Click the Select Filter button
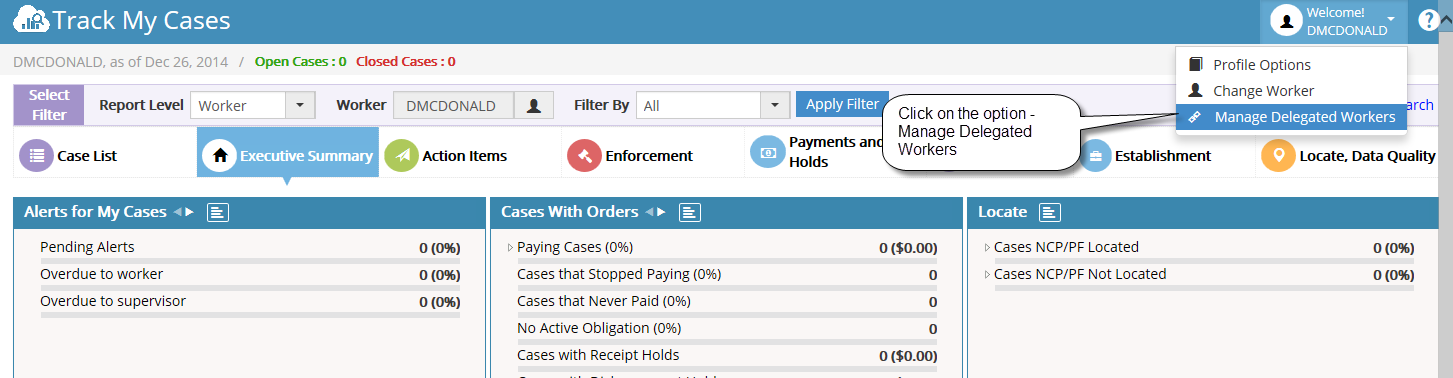 49,105
